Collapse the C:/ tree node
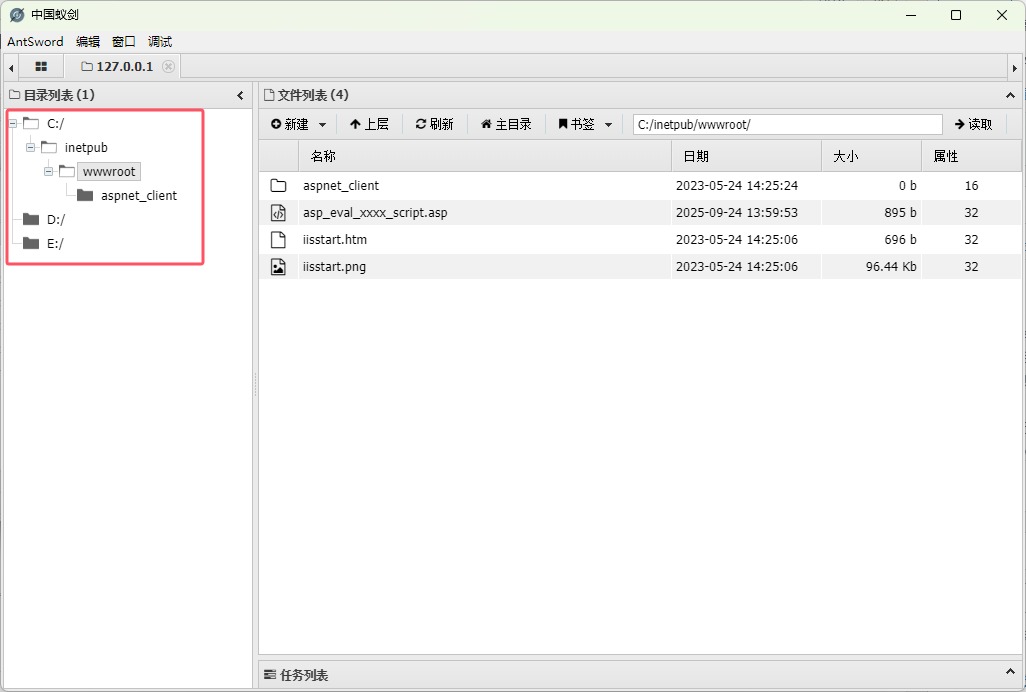Viewport: 1026px width, 692px height. pos(13,124)
